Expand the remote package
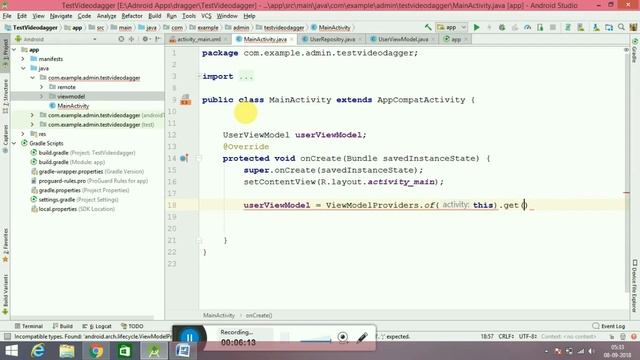Image resolution: width=640 pixels, height=360 pixels. click(x=42, y=87)
